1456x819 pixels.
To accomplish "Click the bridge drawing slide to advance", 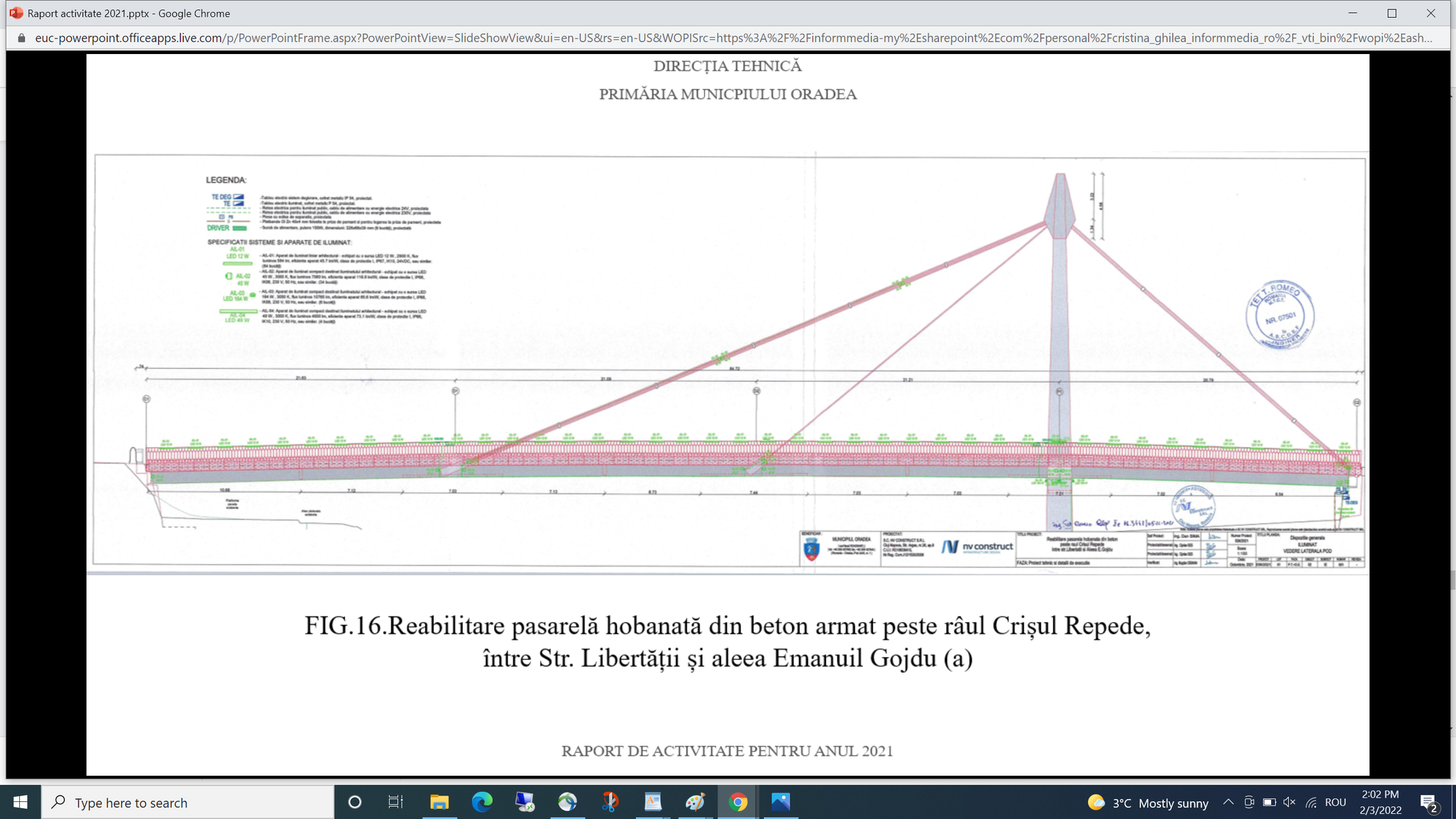I will (x=728, y=363).
